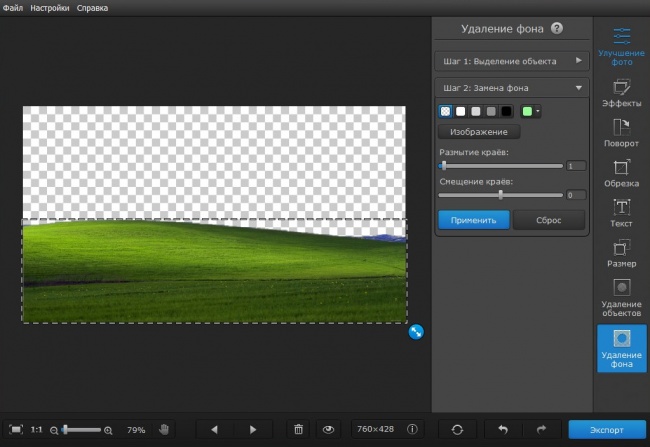Click the trash delete icon
This screenshot has height=447, width=650.
pos(298,430)
